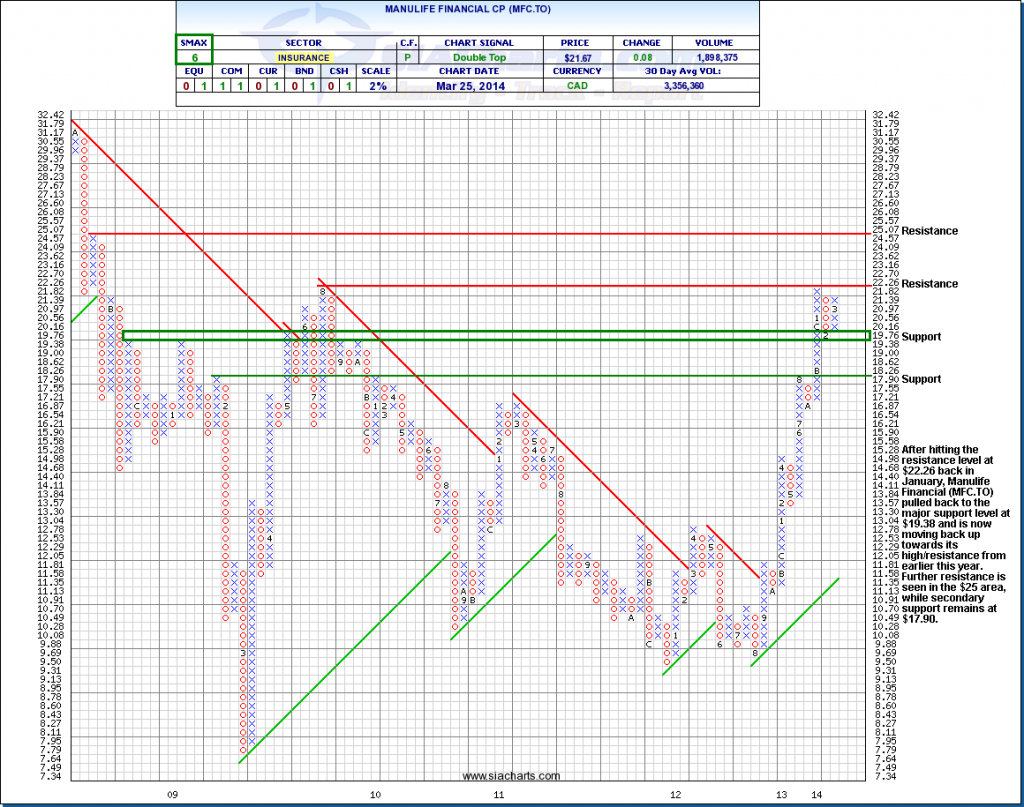The height and width of the screenshot is (807, 1024).
Task: Select the Mar 25, 2014 chart date
Action: pyautogui.click(x=480, y=85)
